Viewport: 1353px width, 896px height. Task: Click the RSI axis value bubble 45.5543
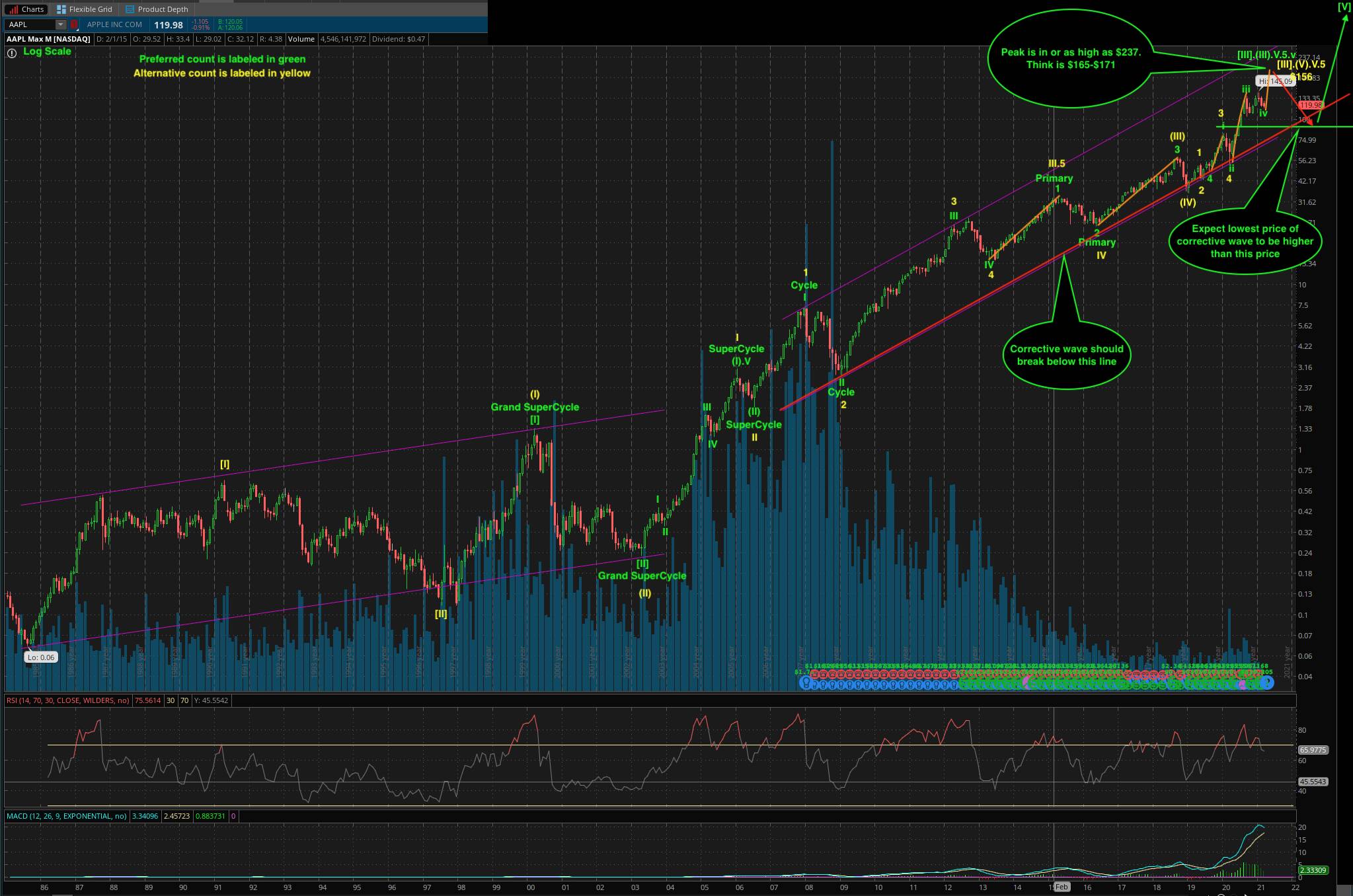pos(1313,782)
